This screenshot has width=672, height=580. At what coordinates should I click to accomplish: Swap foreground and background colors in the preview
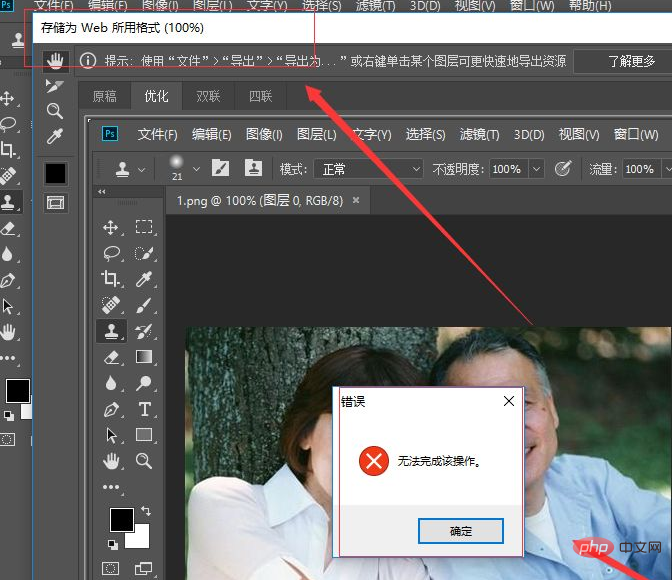146,511
